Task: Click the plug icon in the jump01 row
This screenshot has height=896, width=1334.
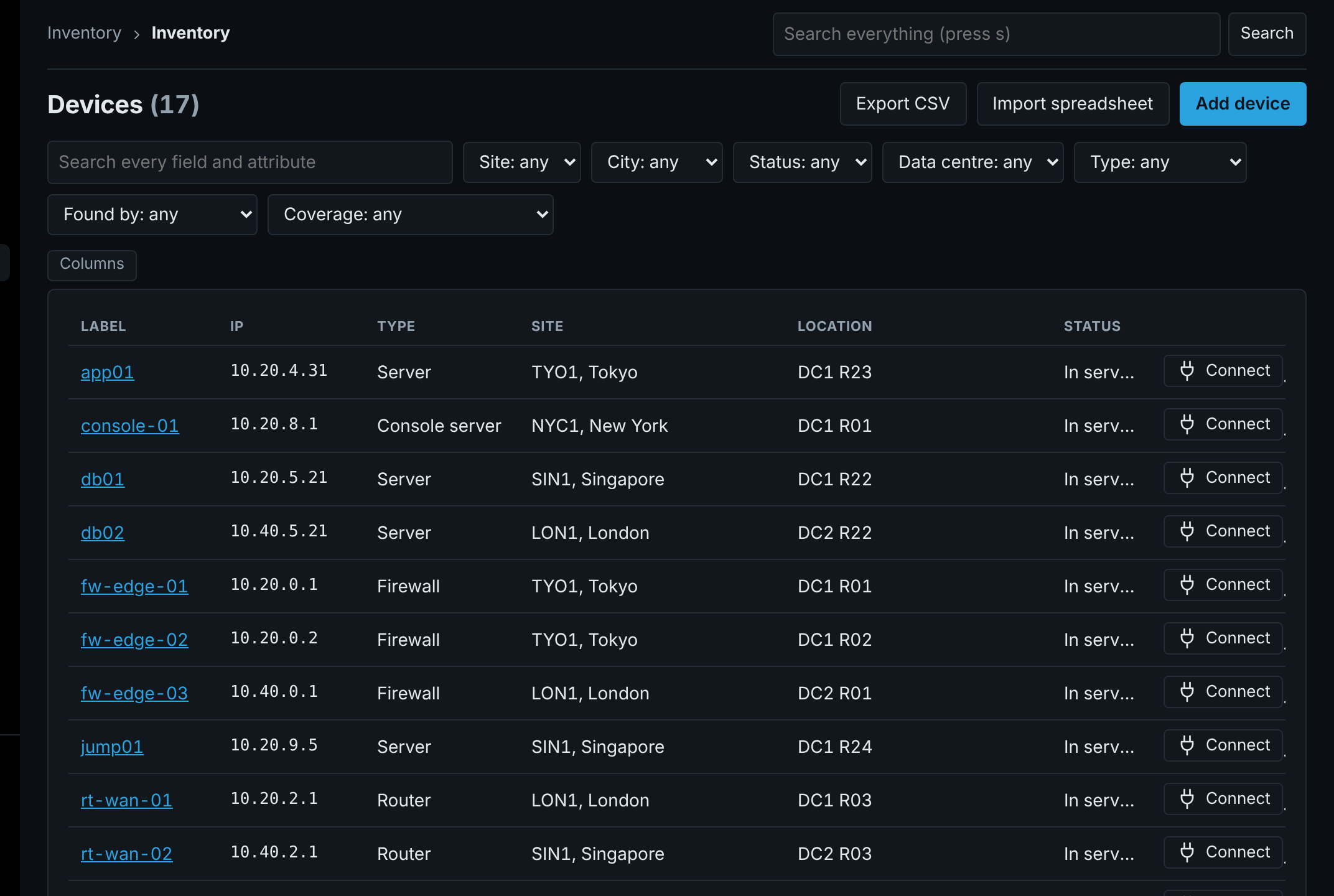Action: coord(1187,745)
